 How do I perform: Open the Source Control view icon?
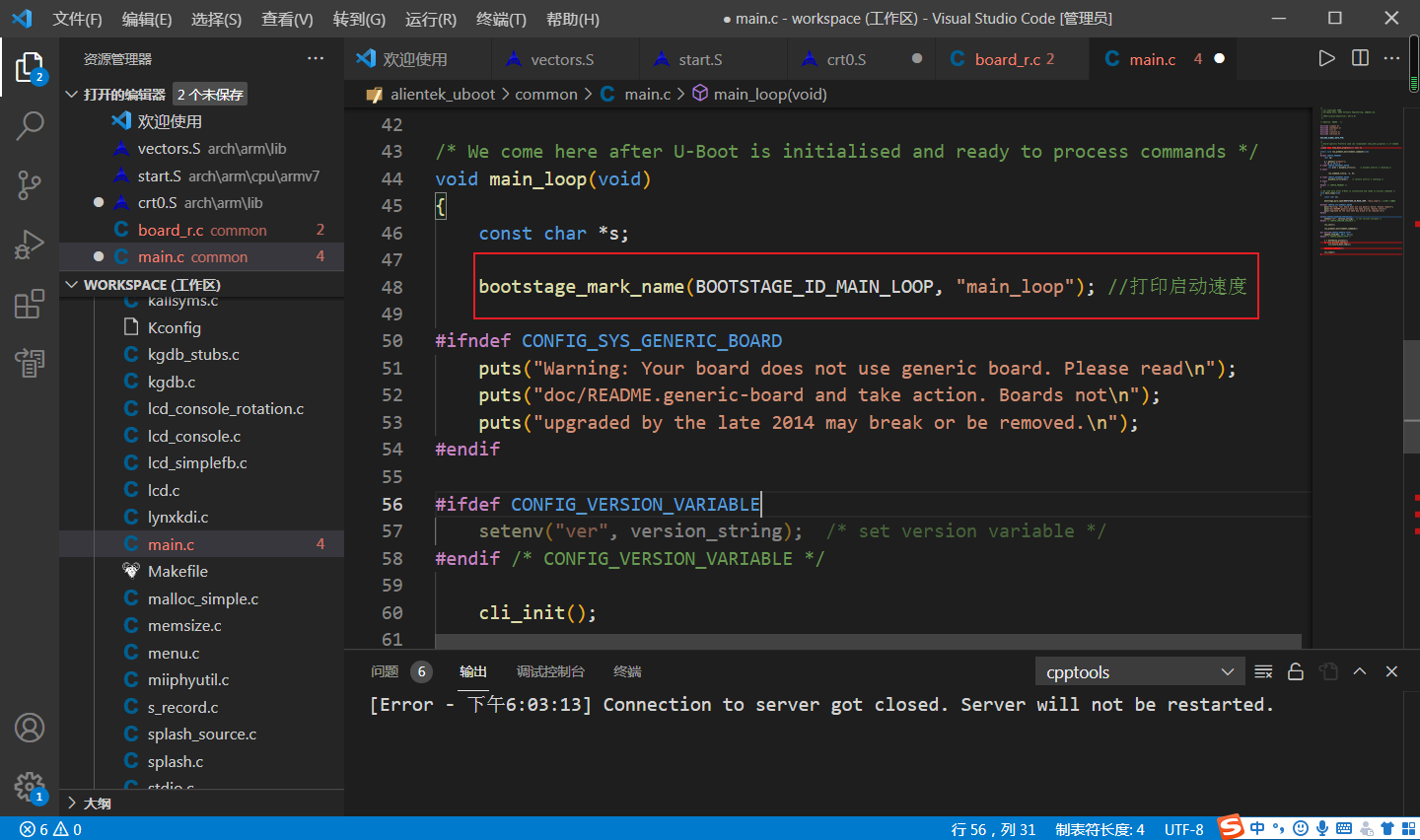tap(30, 184)
